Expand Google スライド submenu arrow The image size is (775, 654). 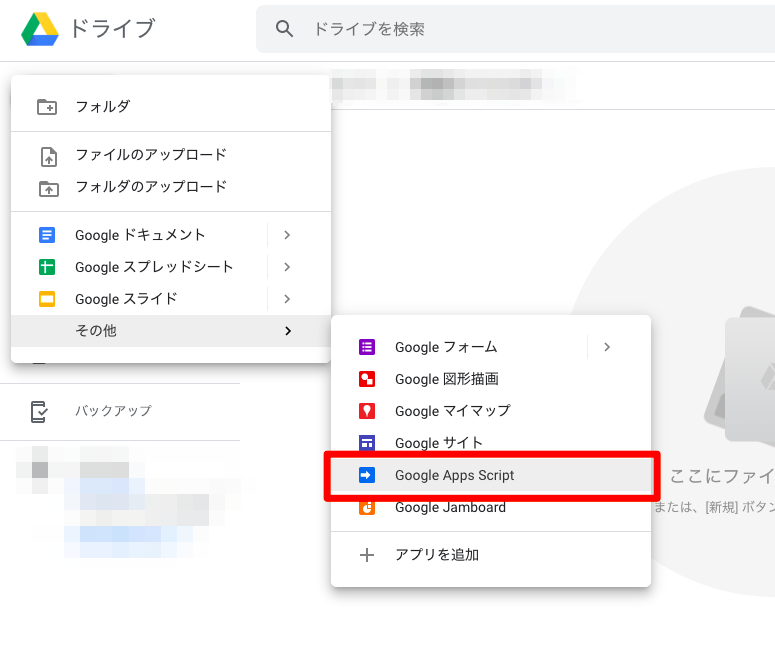(287, 299)
